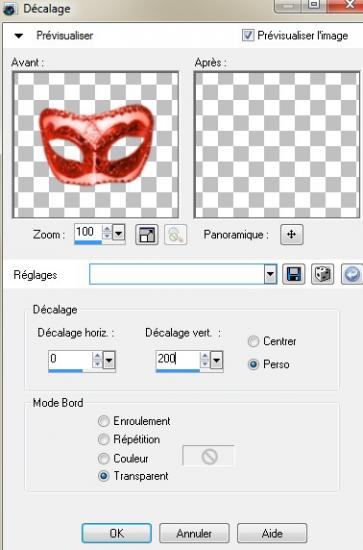This screenshot has width=363, height=550.
Task: Toggle the Prévisualiser l'image checkbox
Action: point(248,35)
